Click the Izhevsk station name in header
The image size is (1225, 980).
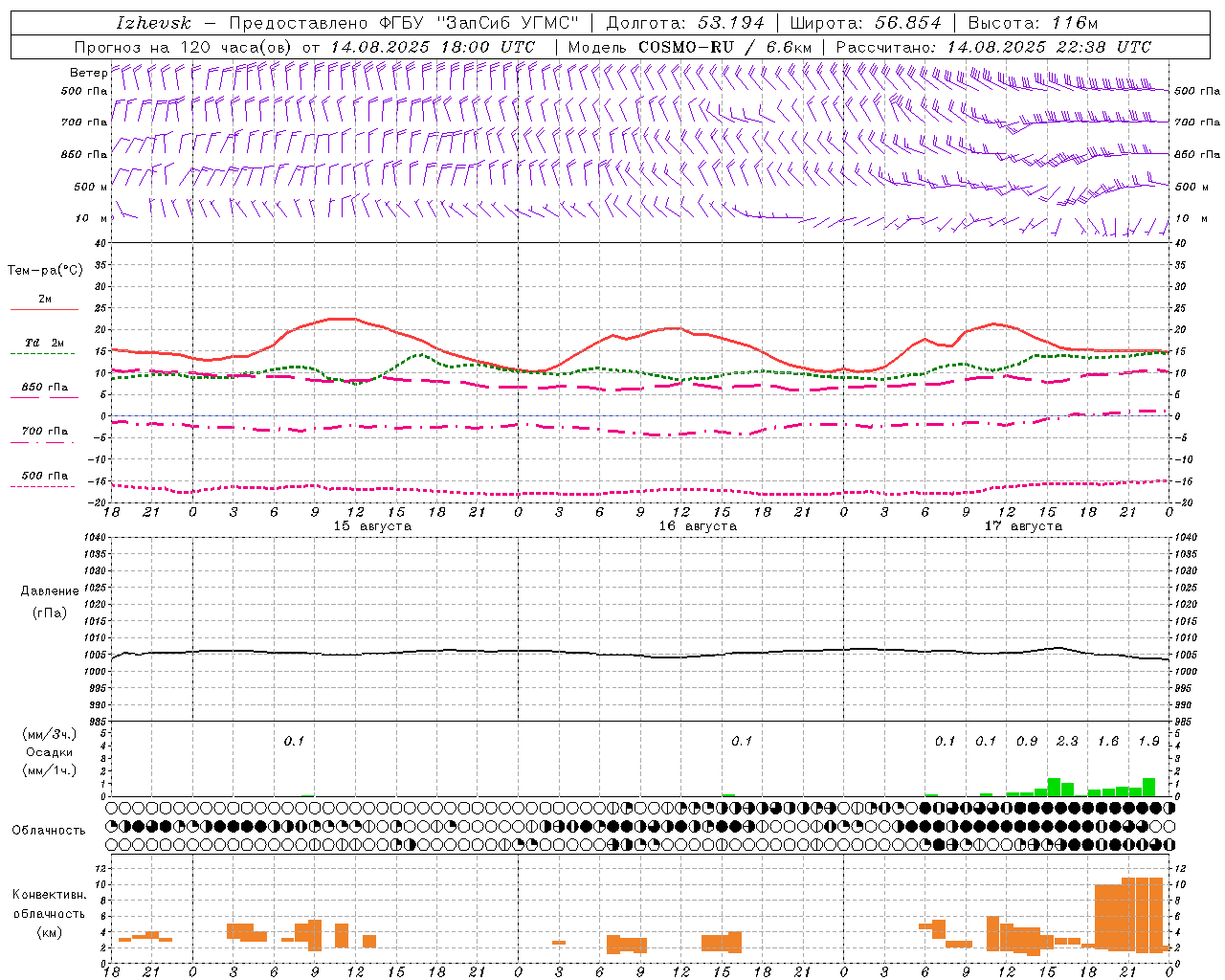(154, 23)
